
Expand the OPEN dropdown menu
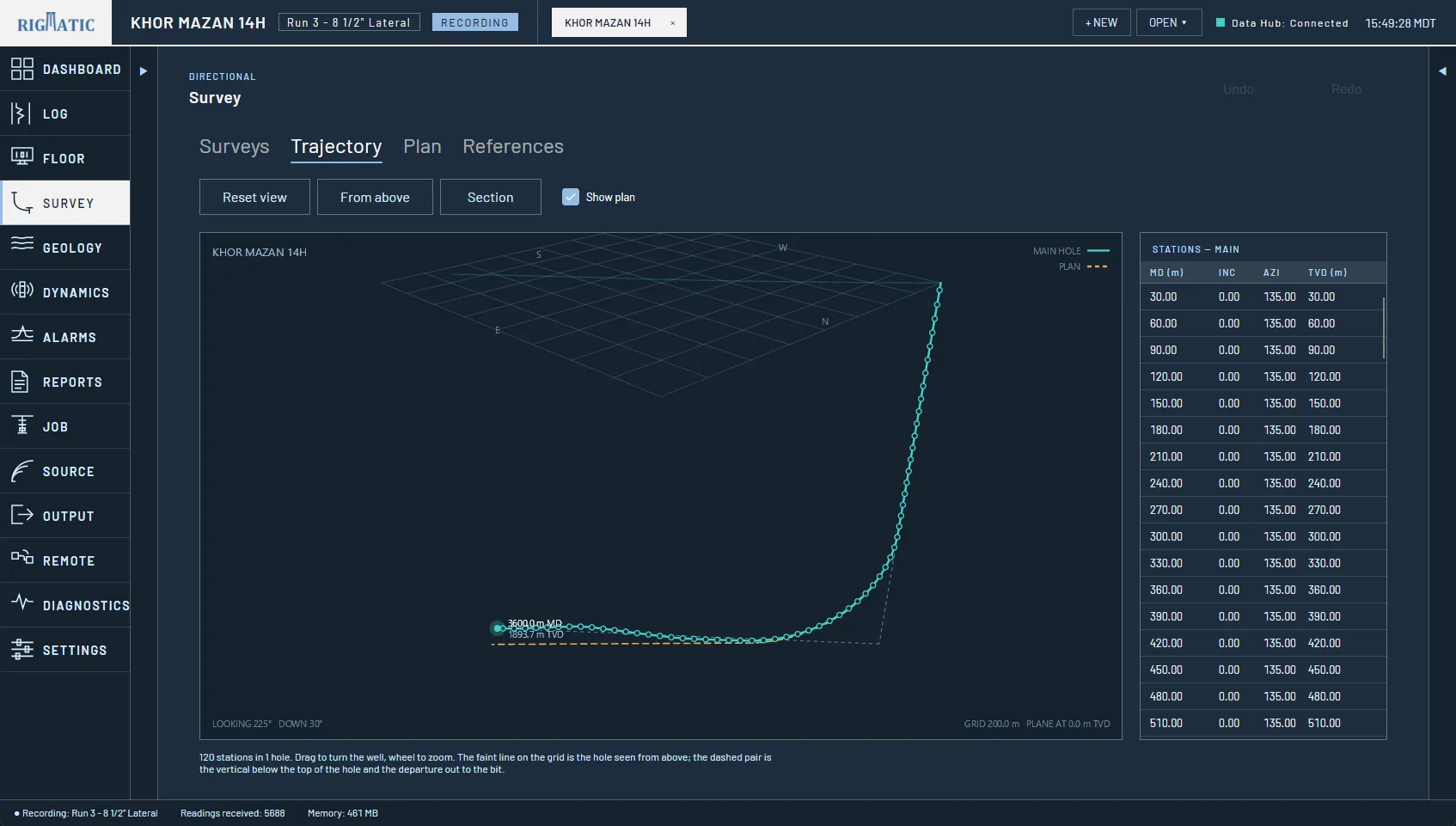coord(1168,22)
